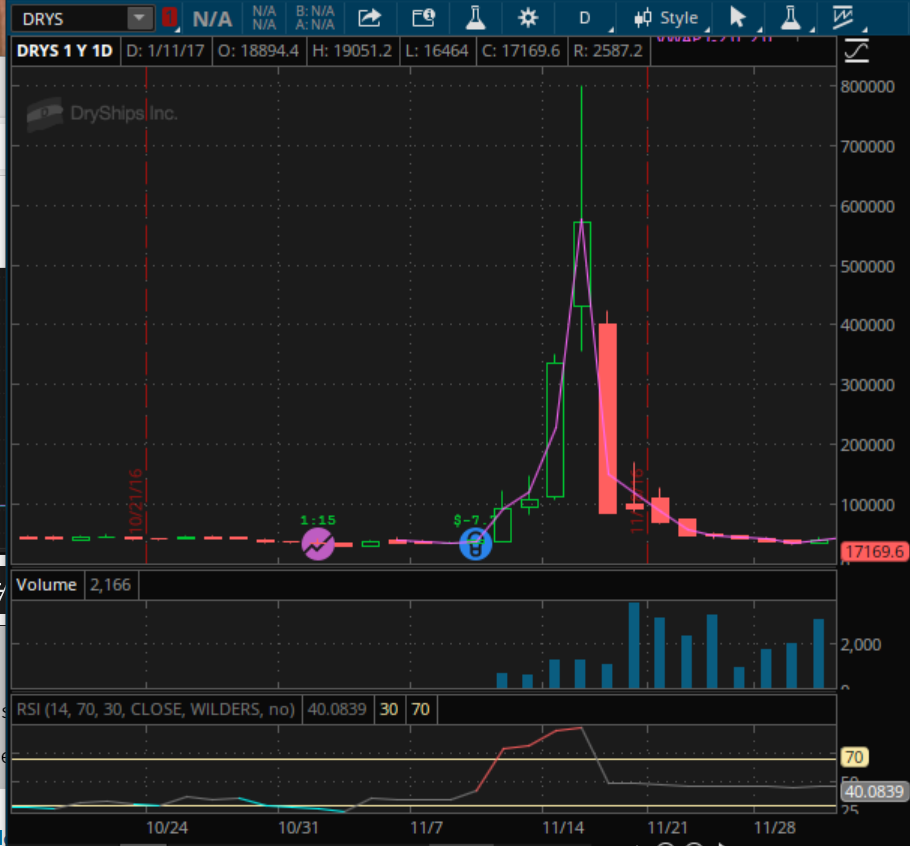910x846 pixels.
Task: Click the second flask icon in toolbar
Action: pos(790,18)
